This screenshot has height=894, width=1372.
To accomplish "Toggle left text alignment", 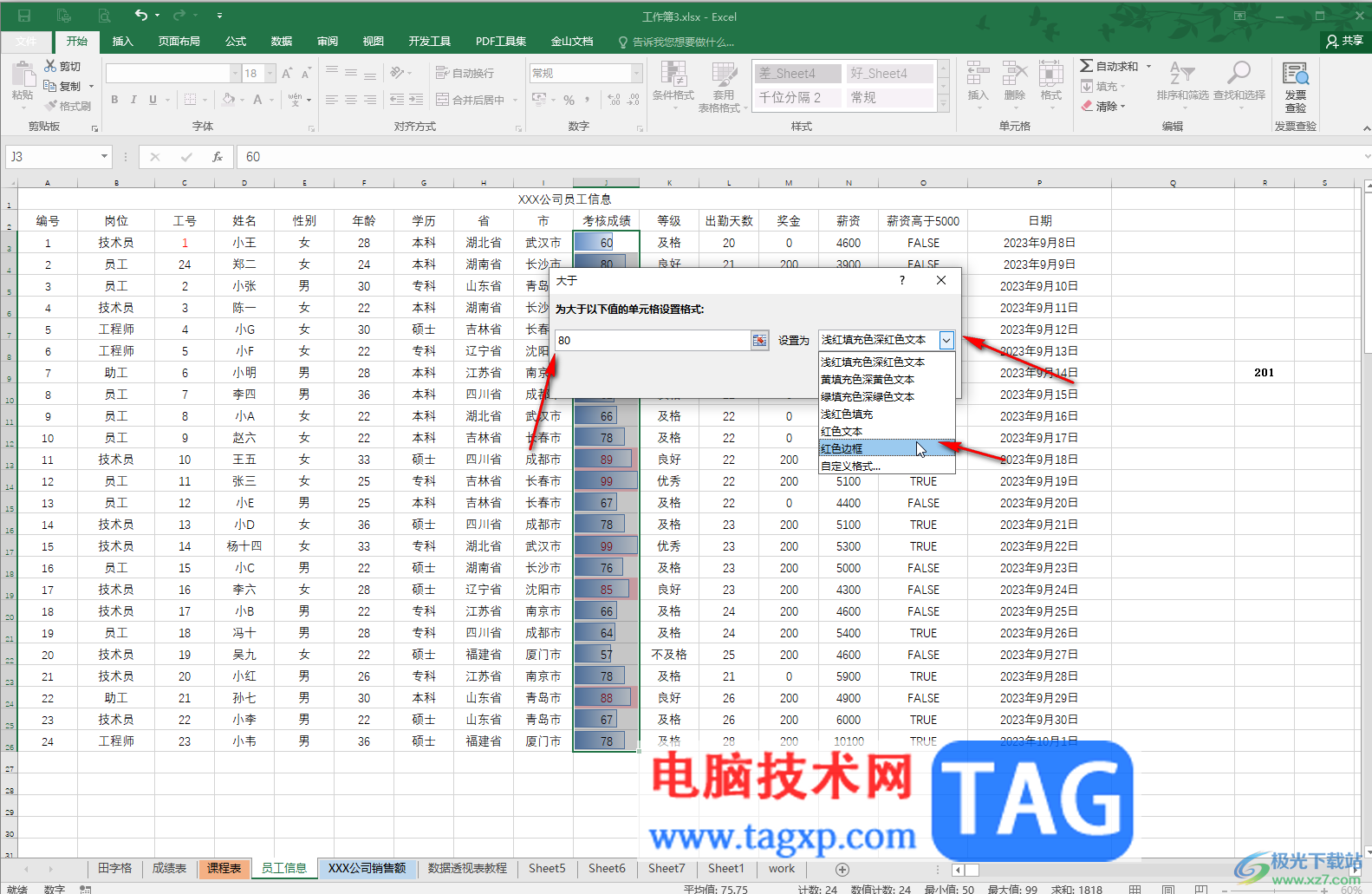I will [x=332, y=100].
